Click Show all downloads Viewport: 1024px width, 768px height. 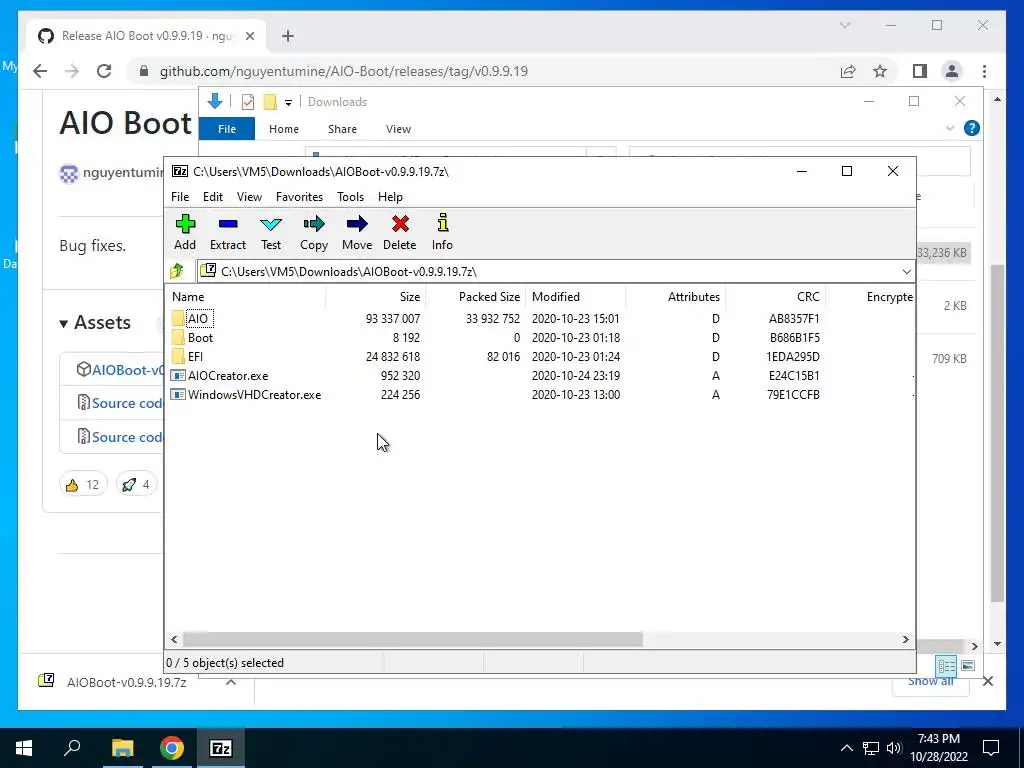tap(931, 681)
